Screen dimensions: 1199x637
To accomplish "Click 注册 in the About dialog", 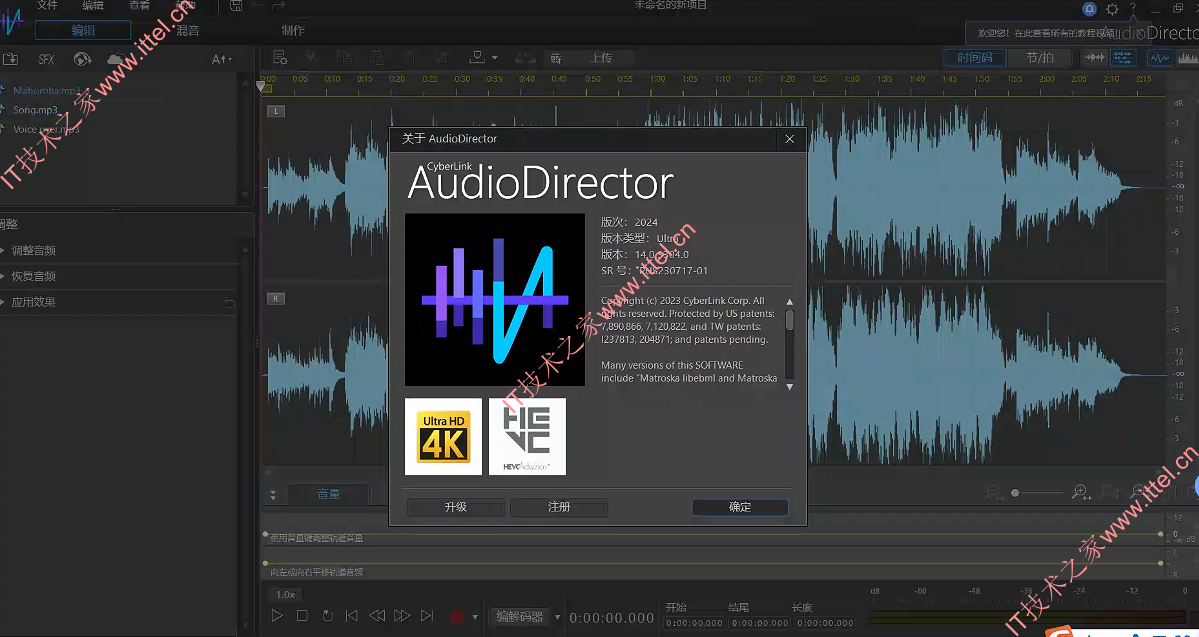I will click(559, 507).
